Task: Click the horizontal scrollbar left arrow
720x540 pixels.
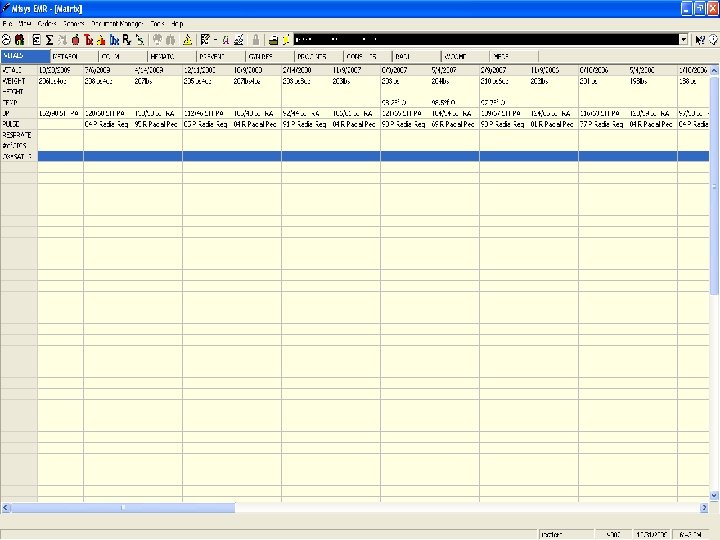Action: (6, 507)
